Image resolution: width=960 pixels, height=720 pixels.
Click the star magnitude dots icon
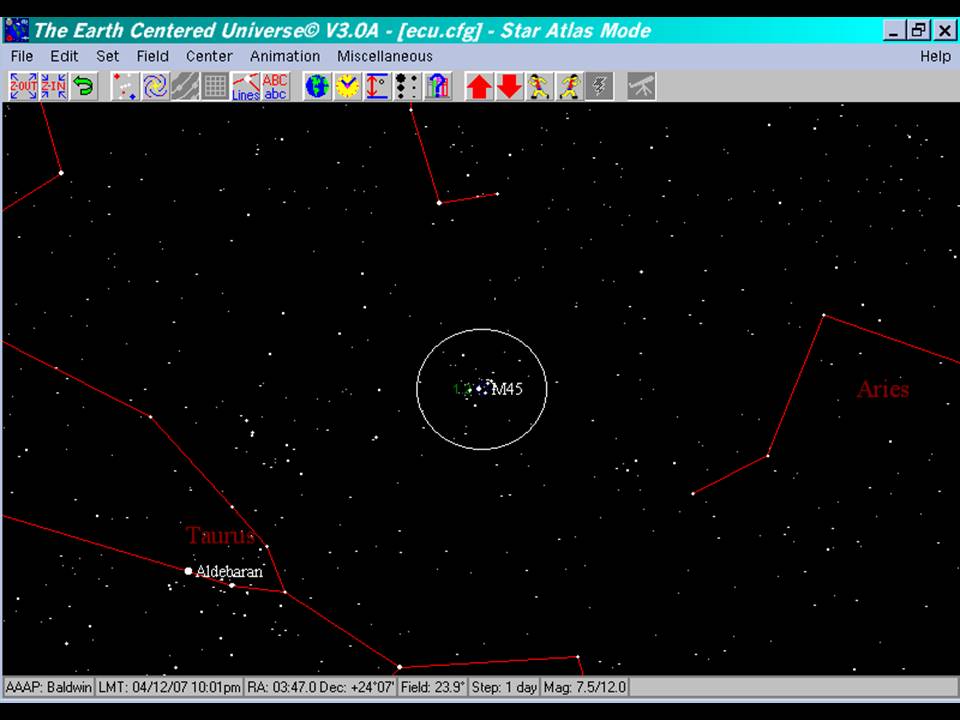pyautogui.click(x=407, y=86)
